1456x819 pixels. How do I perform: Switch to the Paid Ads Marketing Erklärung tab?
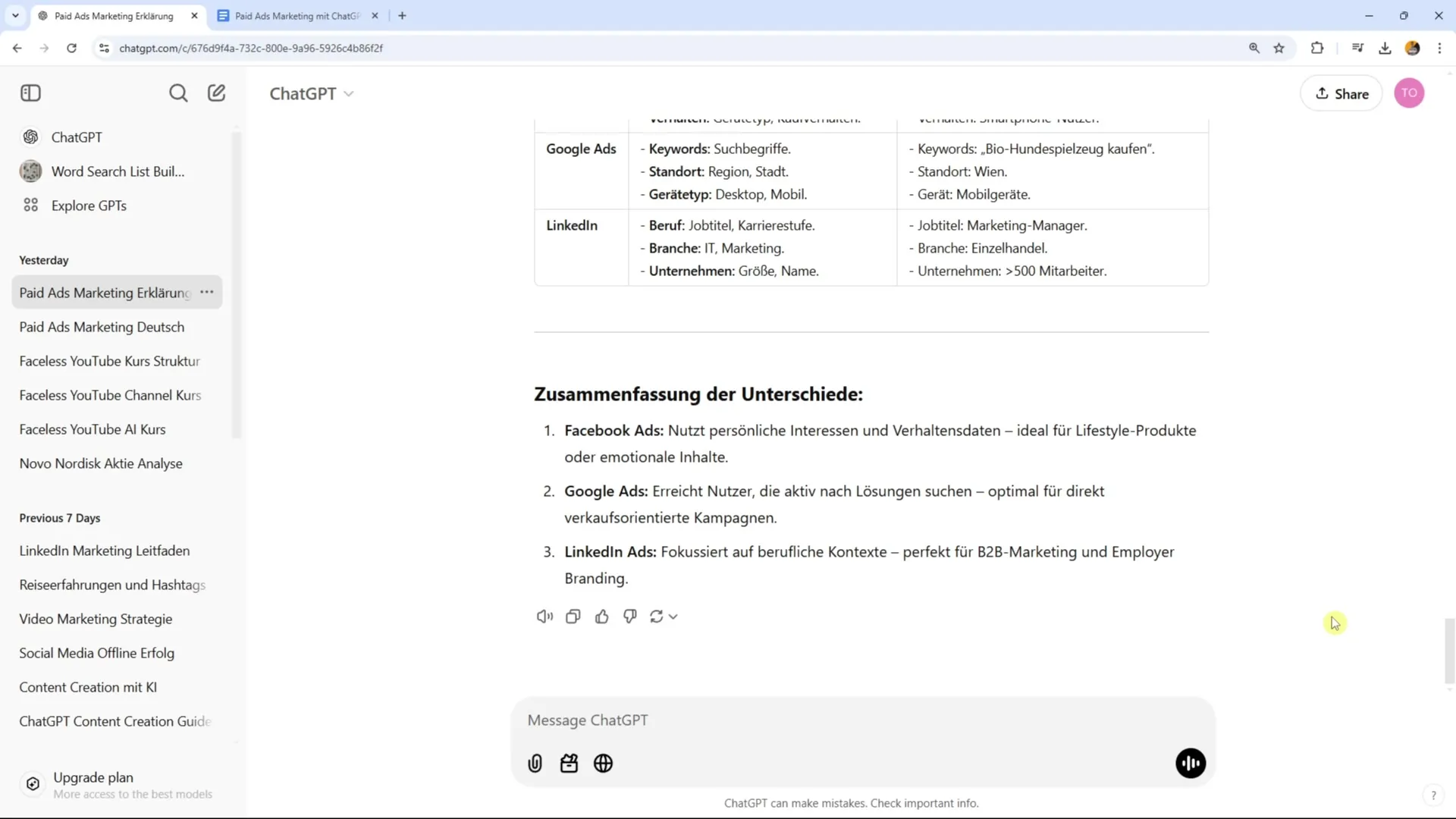tap(114, 16)
